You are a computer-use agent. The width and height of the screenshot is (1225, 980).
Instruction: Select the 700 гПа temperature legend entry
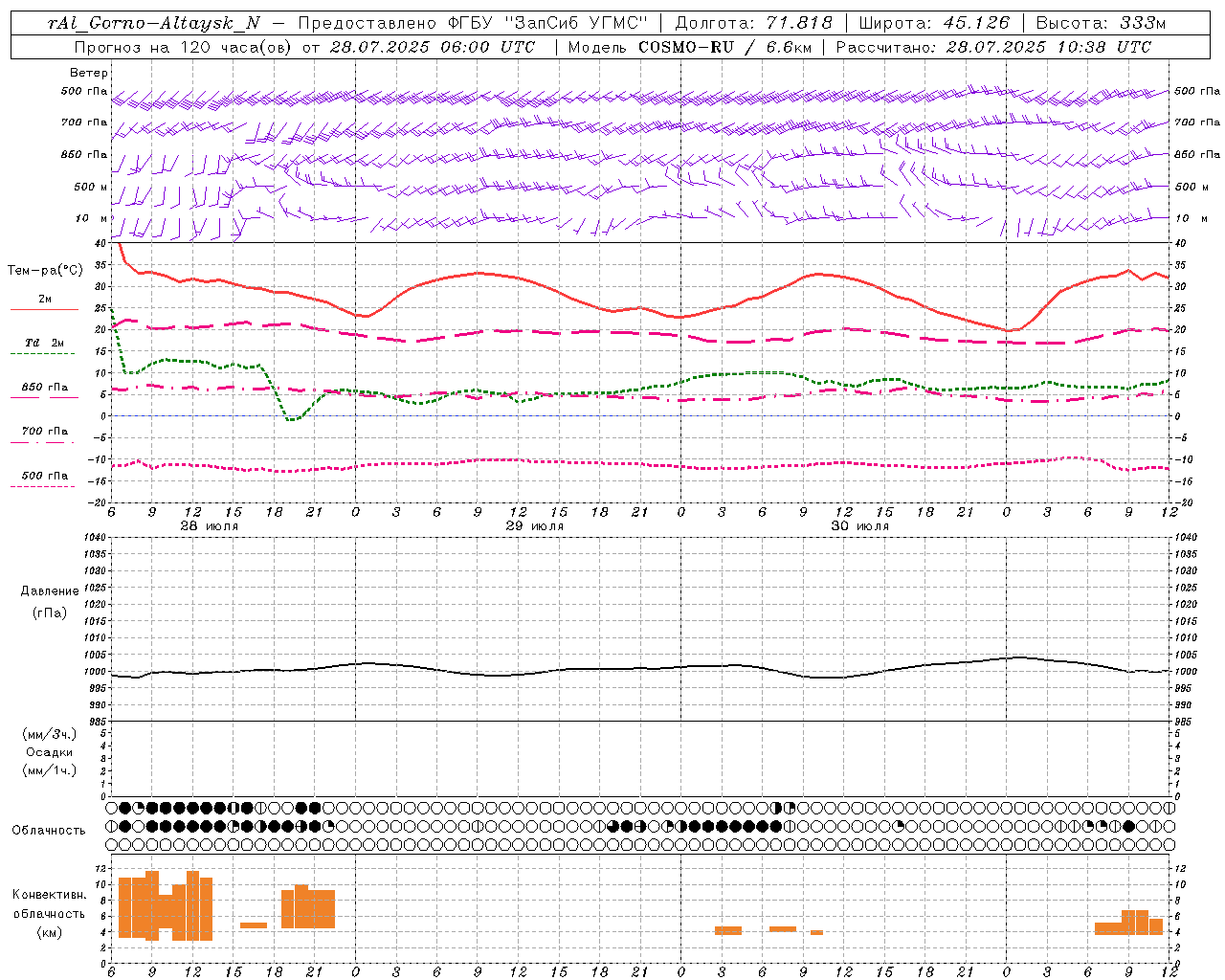(45, 432)
